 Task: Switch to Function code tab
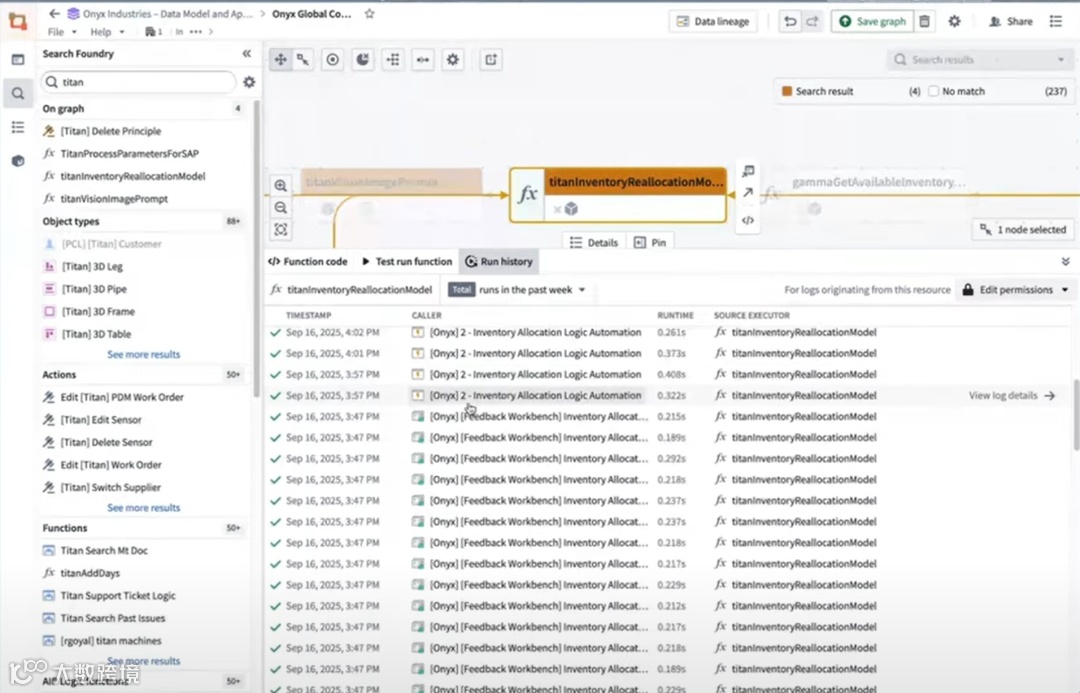(307, 262)
